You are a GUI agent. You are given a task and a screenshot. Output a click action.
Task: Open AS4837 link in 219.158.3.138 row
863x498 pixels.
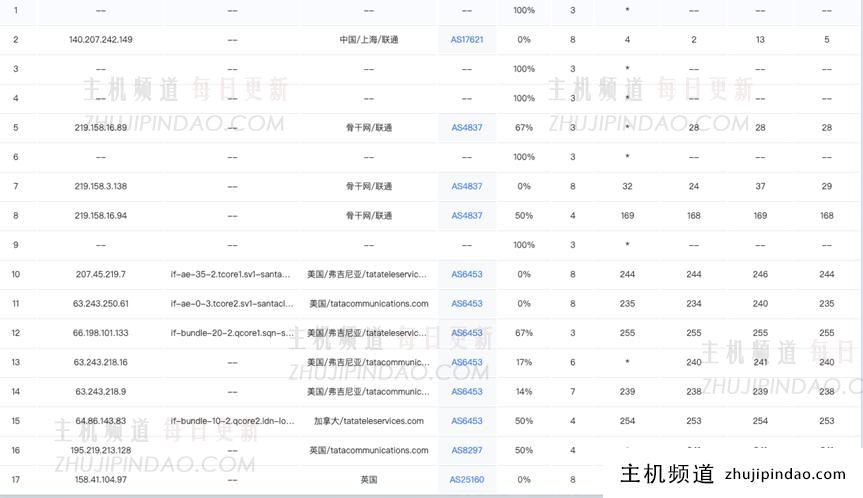467,187
